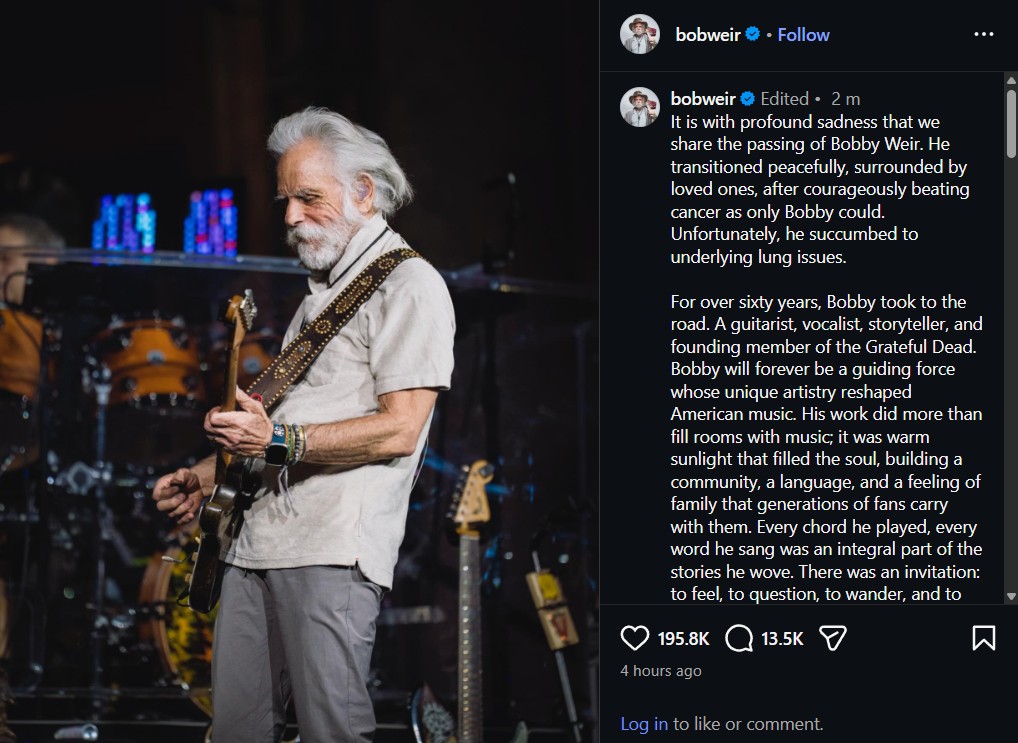Save the post with the bookmark icon
This screenshot has width=1018, height=743.
(x=983, y=638)
